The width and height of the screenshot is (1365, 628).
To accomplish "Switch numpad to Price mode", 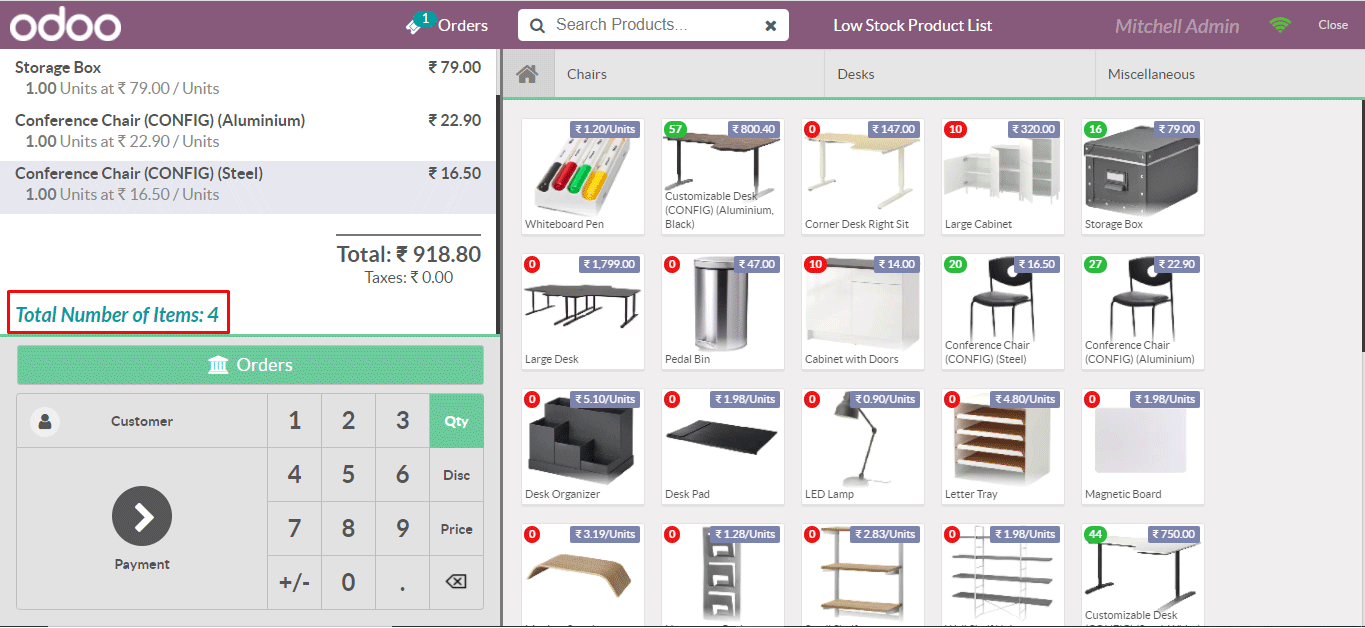I will pos(456,529).
